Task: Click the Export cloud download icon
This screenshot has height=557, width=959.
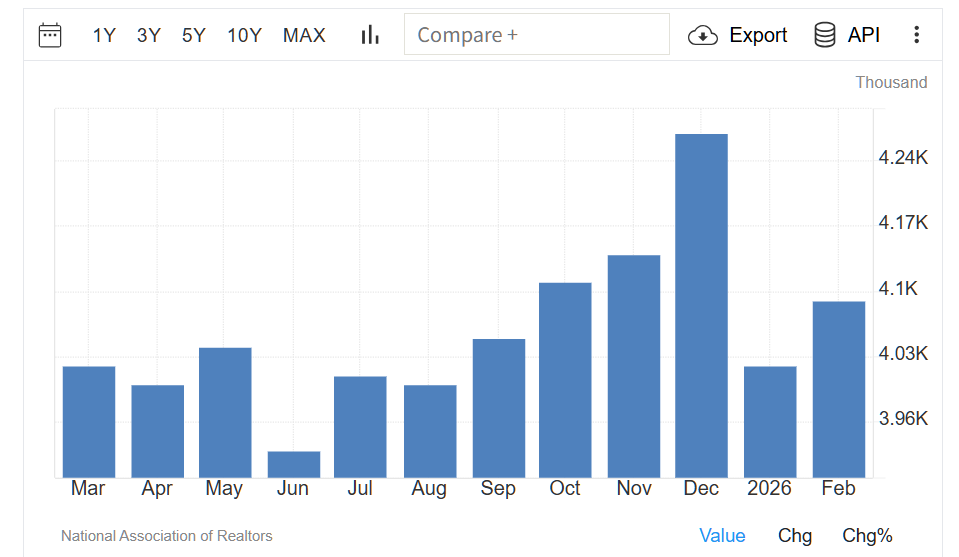Action: [703, 35]
